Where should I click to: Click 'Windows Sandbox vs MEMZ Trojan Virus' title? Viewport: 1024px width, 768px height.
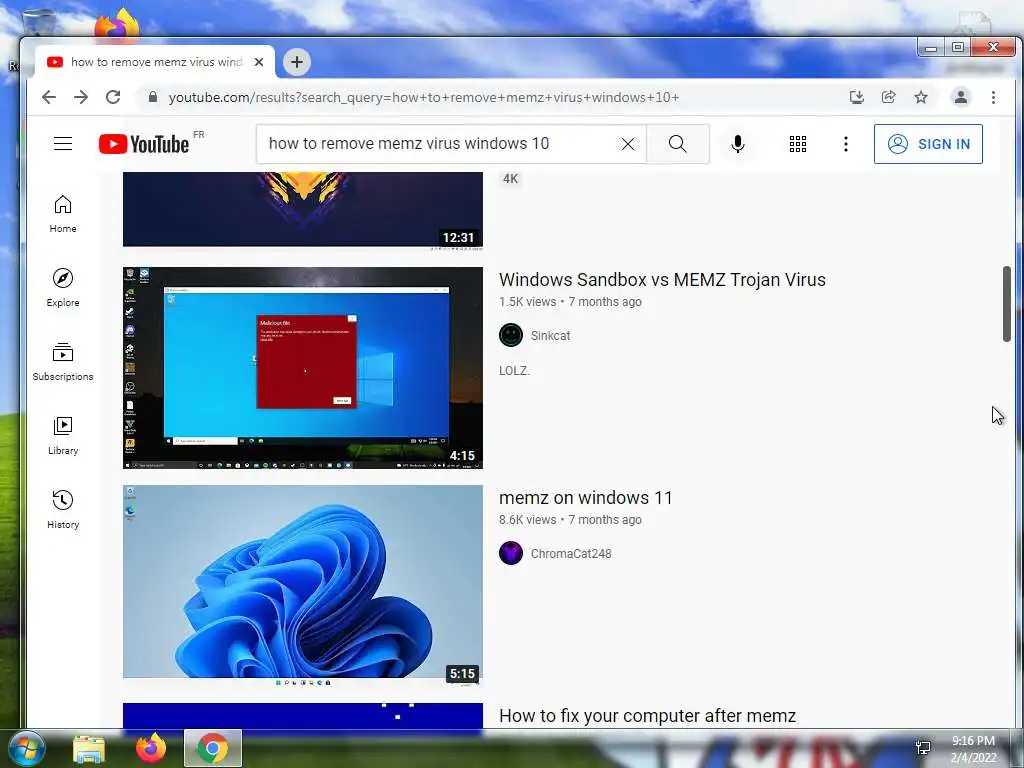tap(662, 280)
